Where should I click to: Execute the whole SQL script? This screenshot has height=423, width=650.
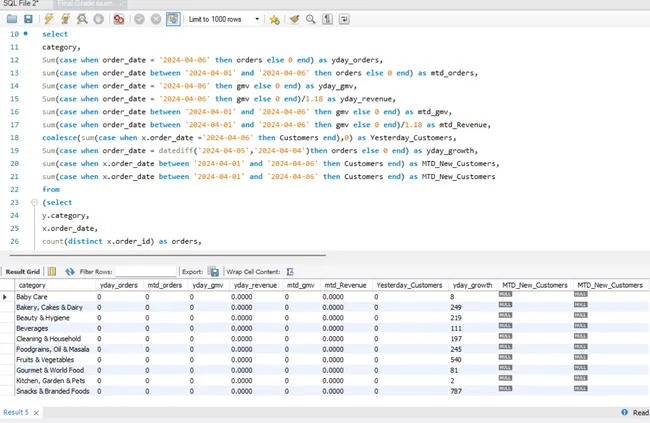[x=49, y=19]
